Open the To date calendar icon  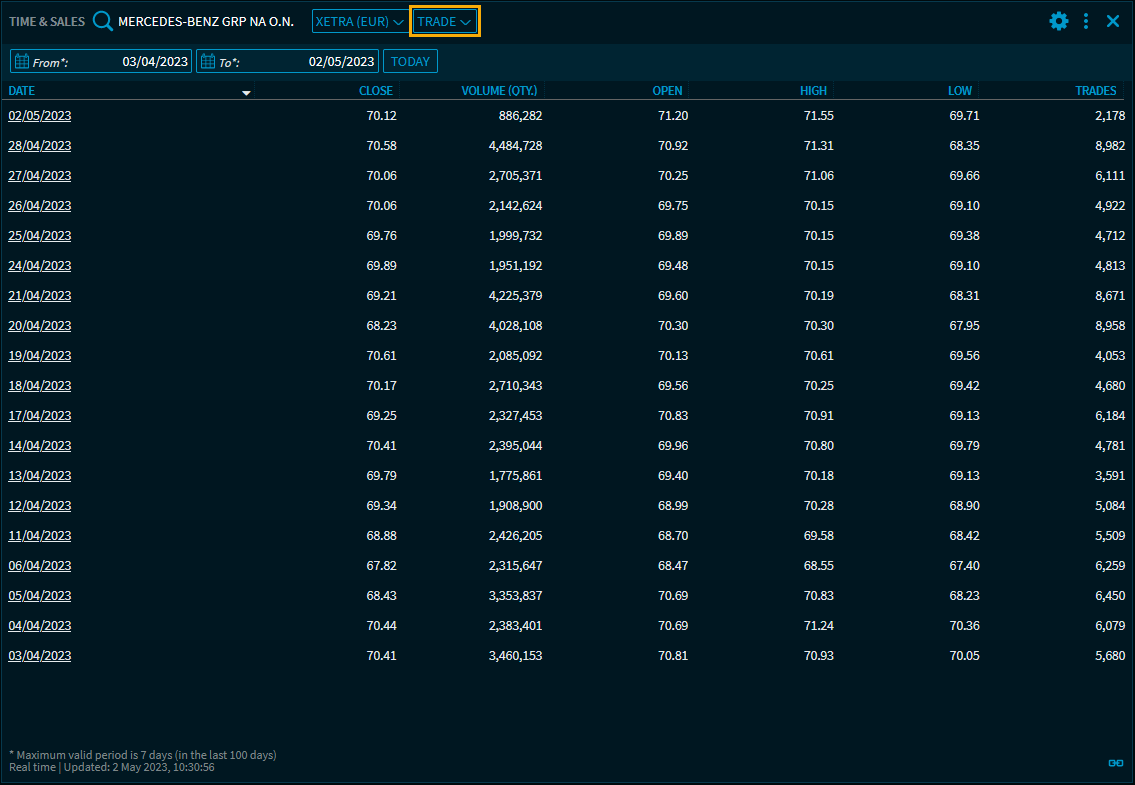tap(208, 62)
